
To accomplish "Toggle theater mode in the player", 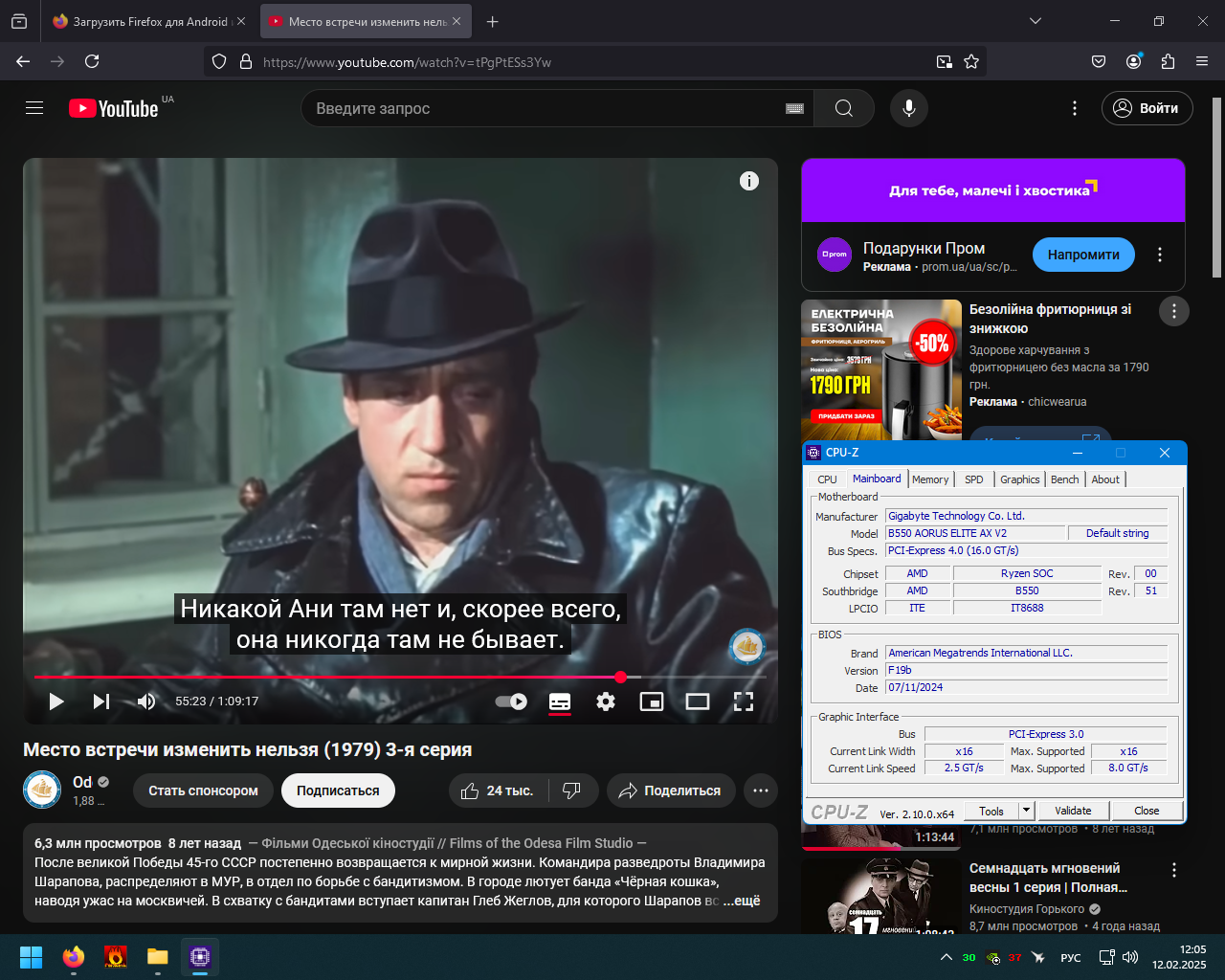I will coord(698,702).
